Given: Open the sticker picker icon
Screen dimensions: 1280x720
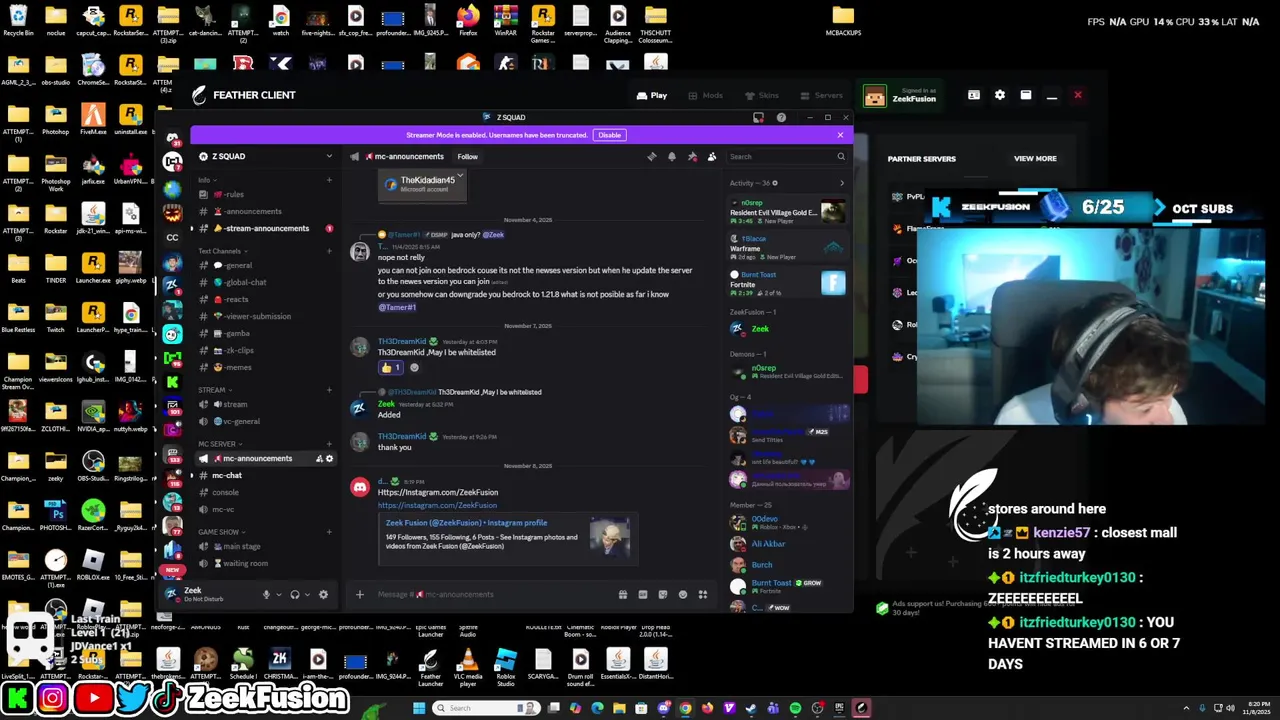Looking at the screenshot, I should tap(663, 594).
